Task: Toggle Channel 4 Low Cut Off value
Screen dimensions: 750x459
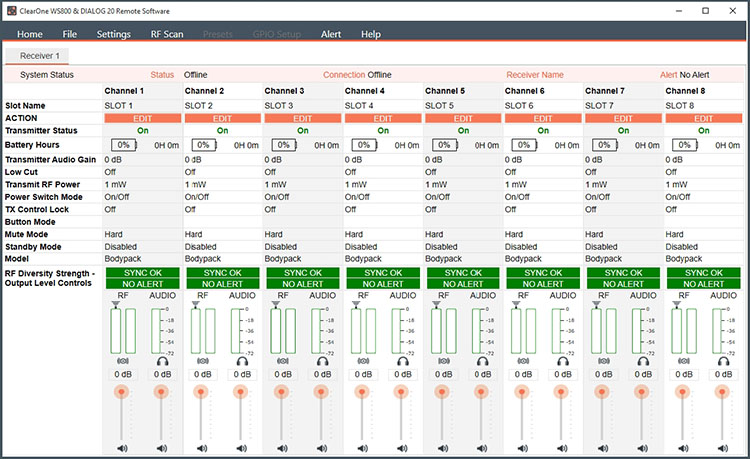Action: pyautogui.click(x=351, y=171)
